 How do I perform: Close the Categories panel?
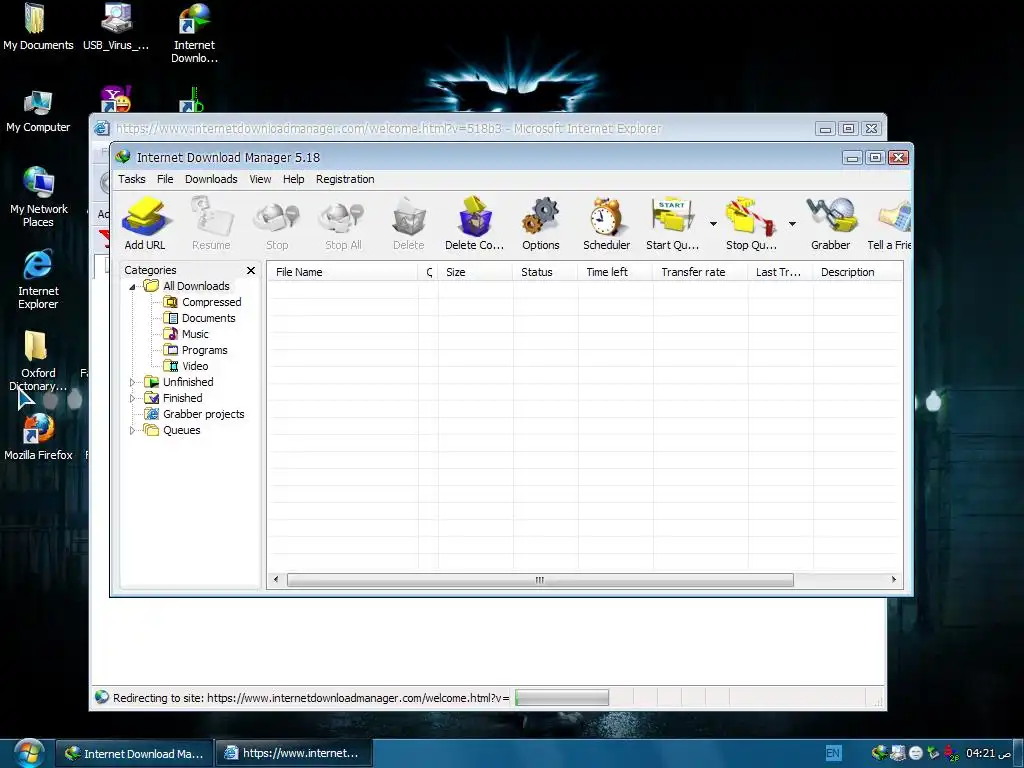pos(251,270)
